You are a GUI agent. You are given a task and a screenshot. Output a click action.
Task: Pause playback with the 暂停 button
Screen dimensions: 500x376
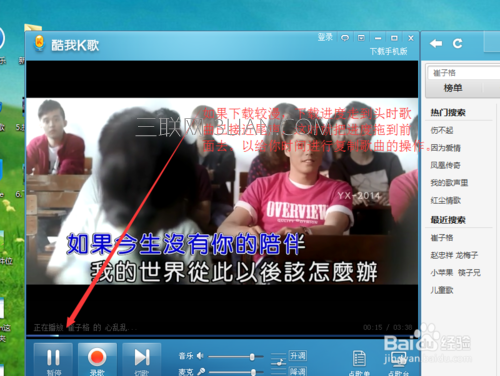[x=53, y=360]
